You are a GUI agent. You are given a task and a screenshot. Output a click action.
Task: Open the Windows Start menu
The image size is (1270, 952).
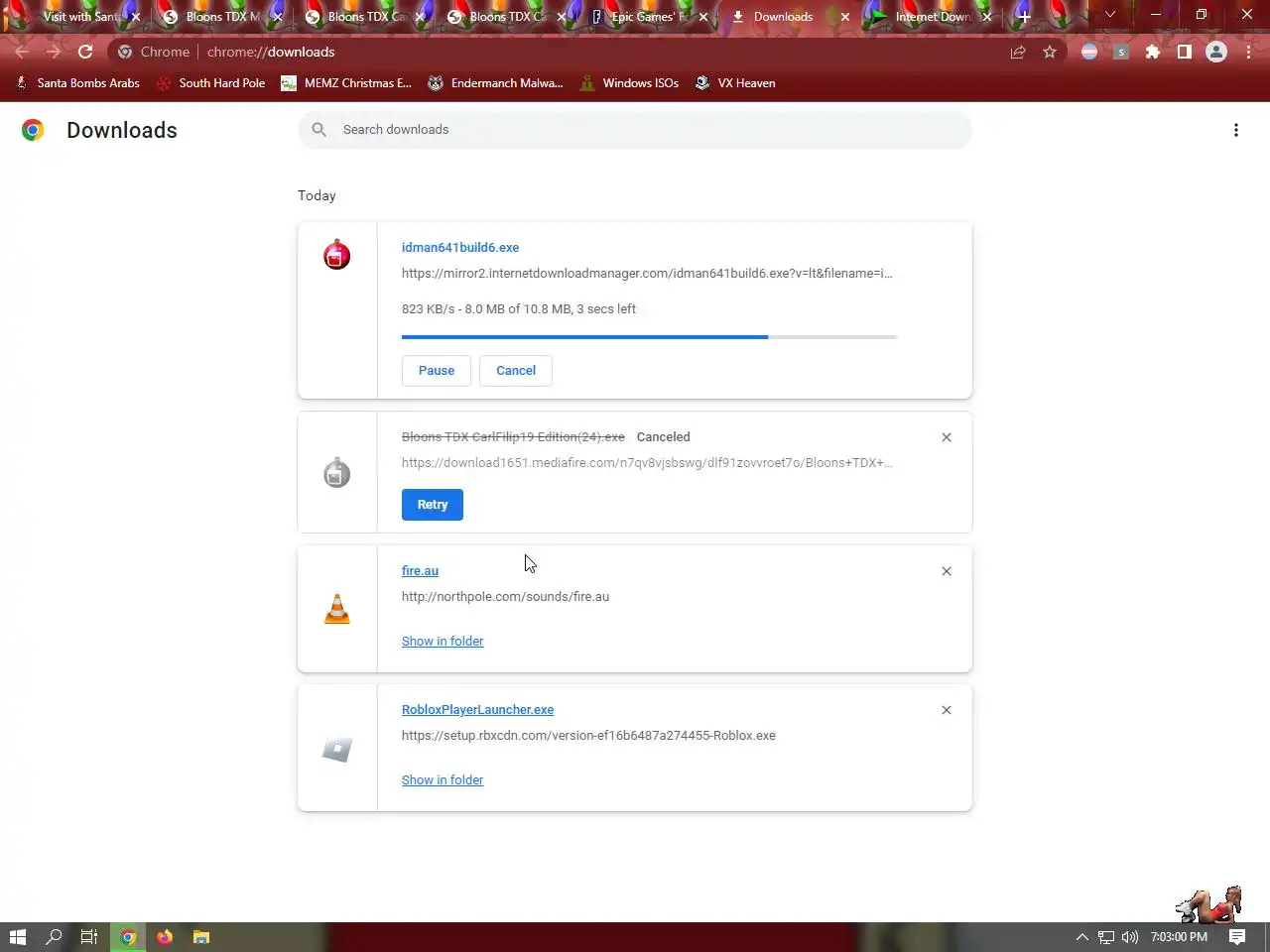(x=17, y=937)
